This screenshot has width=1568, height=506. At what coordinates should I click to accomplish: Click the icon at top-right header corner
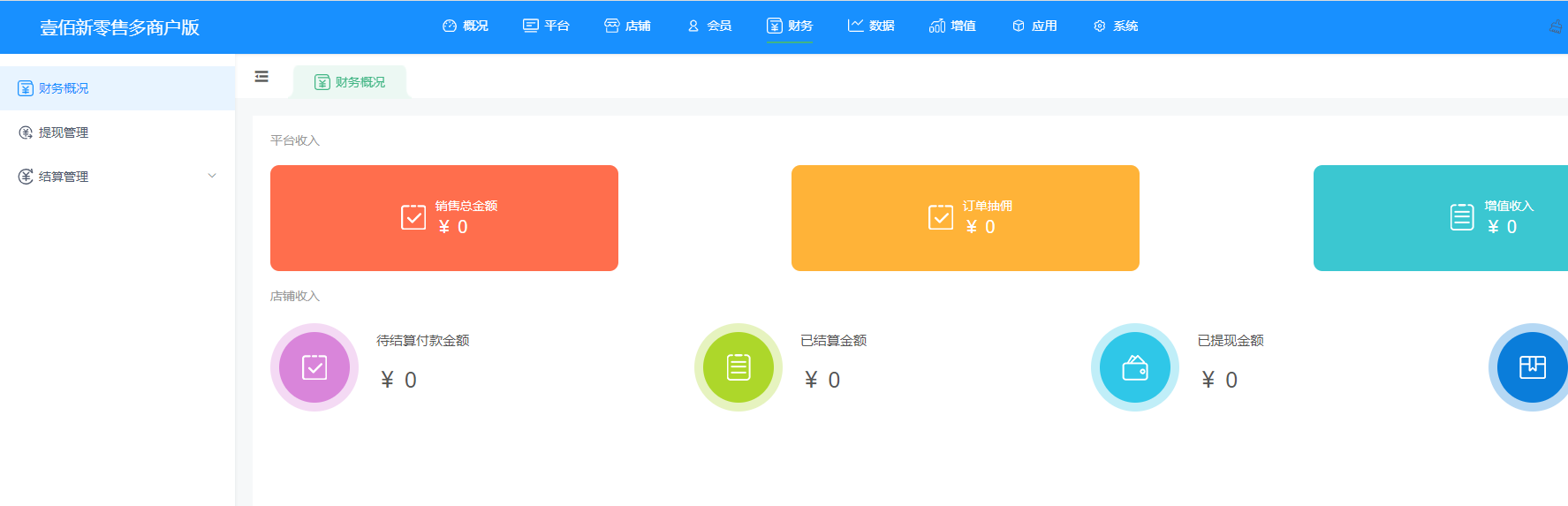1557,26
